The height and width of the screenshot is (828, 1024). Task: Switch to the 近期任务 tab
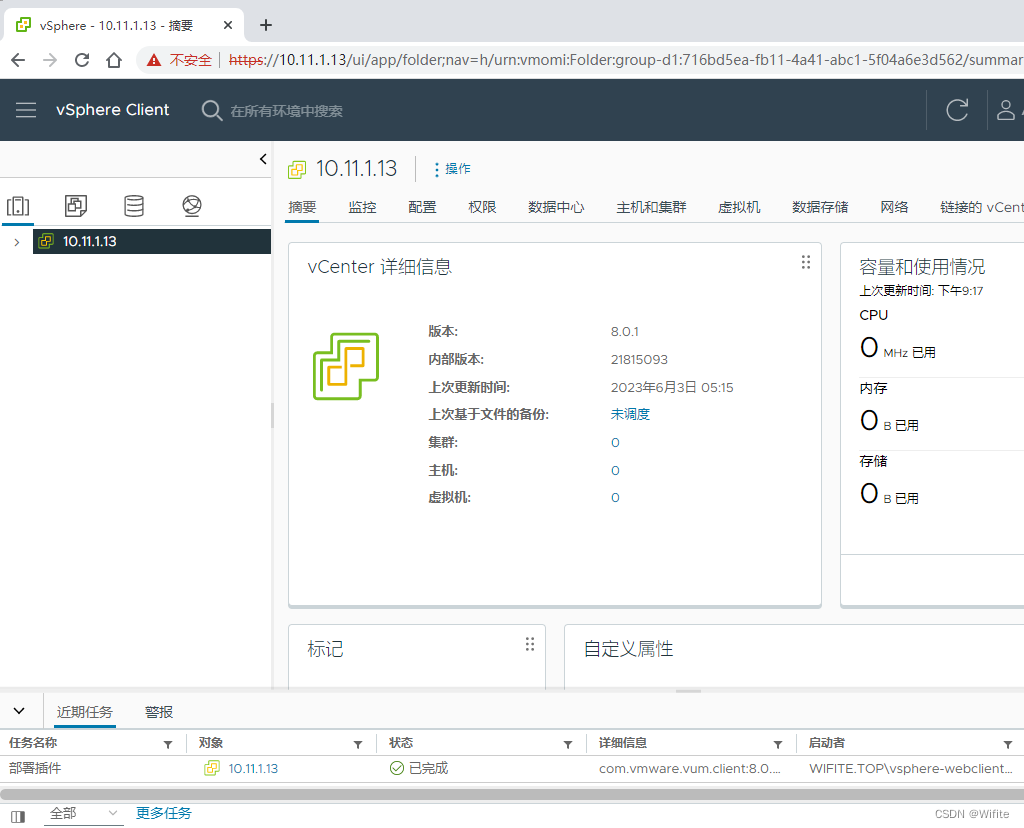84,712
